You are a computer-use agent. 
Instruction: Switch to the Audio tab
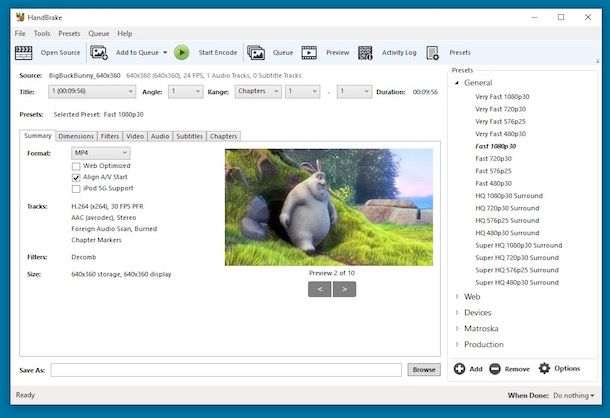click(x=160, y=136)
